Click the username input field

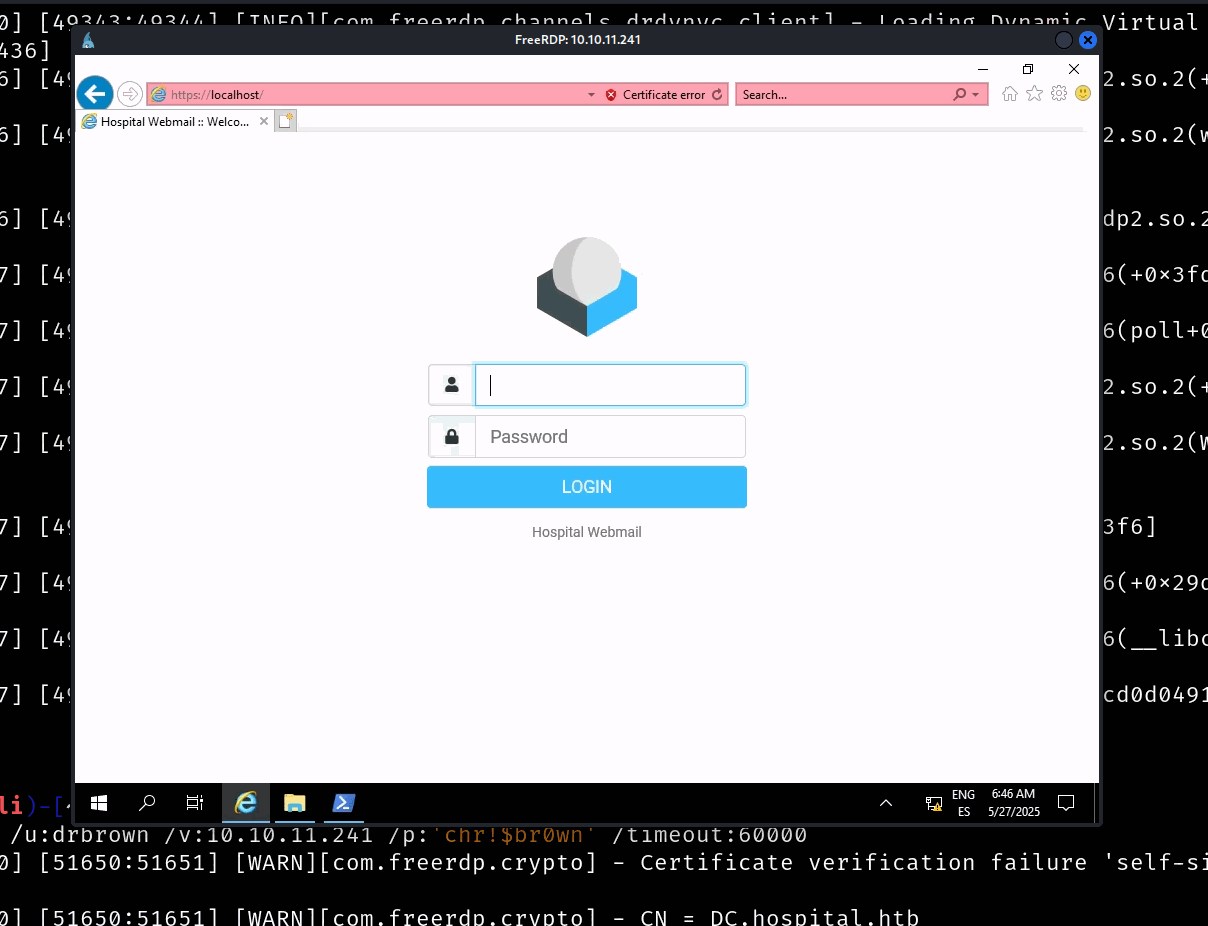pyautogui.click(x=610, y=386)
